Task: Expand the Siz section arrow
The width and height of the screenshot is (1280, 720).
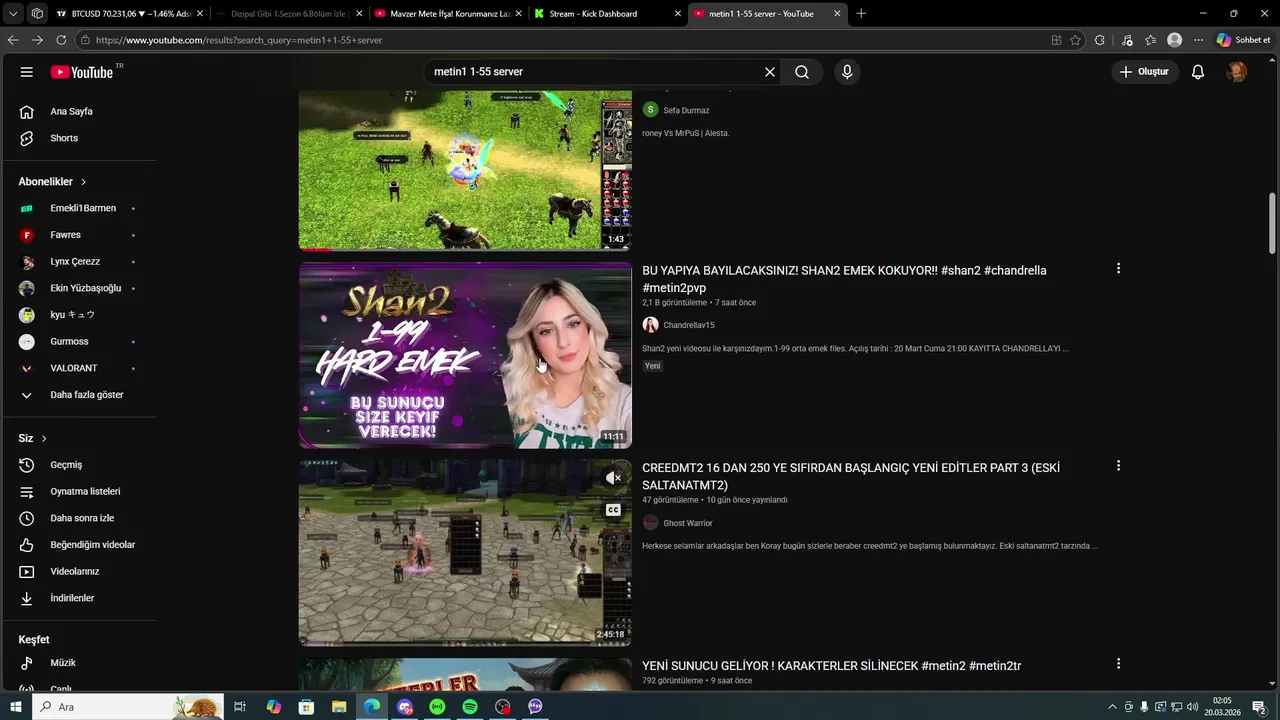Action: coord(44,439)
